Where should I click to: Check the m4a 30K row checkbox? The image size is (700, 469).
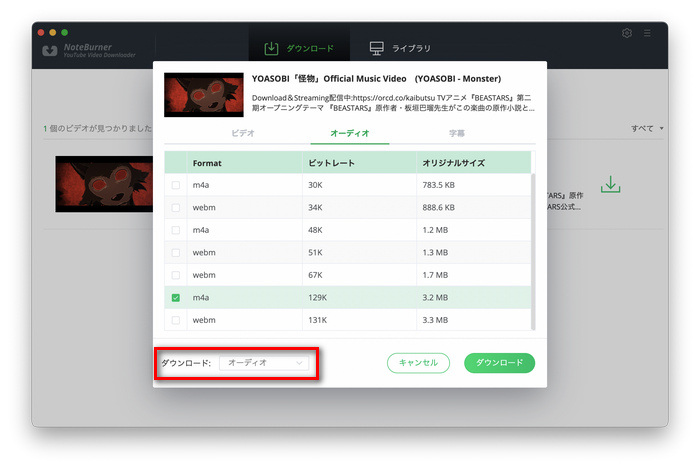tap(176, 185)
